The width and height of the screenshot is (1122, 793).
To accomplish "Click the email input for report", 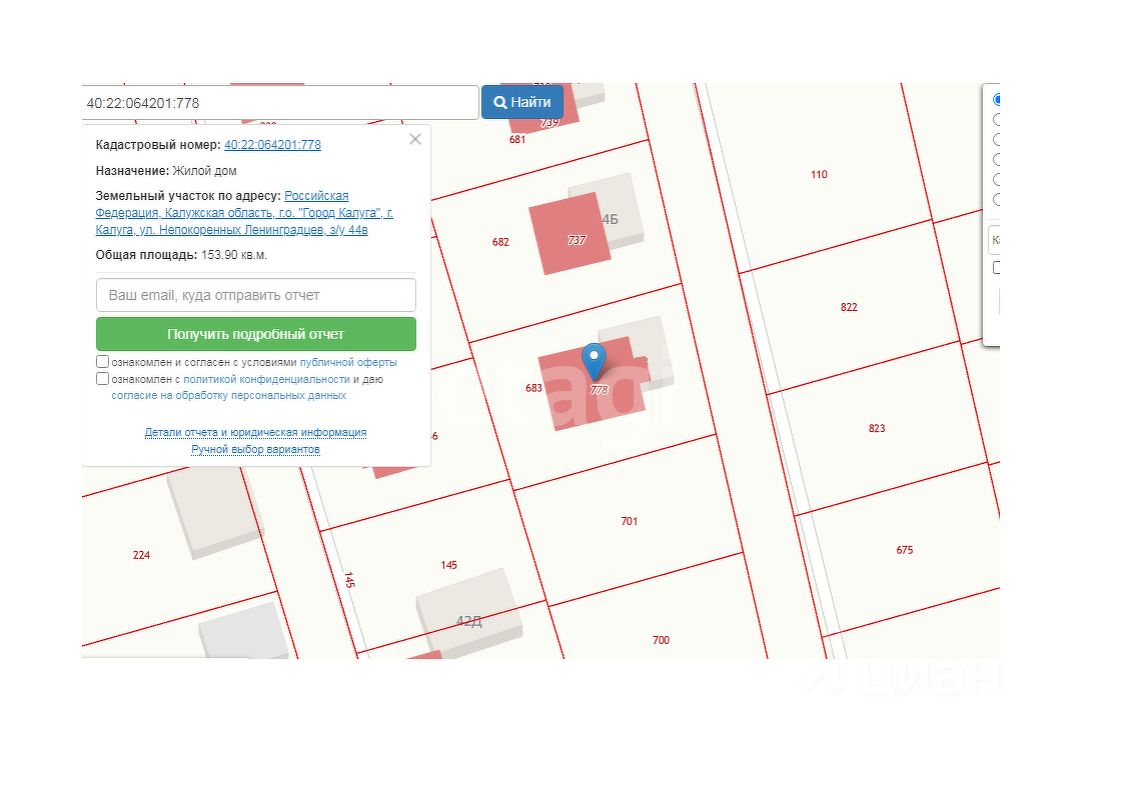I will tap(256, 295).
